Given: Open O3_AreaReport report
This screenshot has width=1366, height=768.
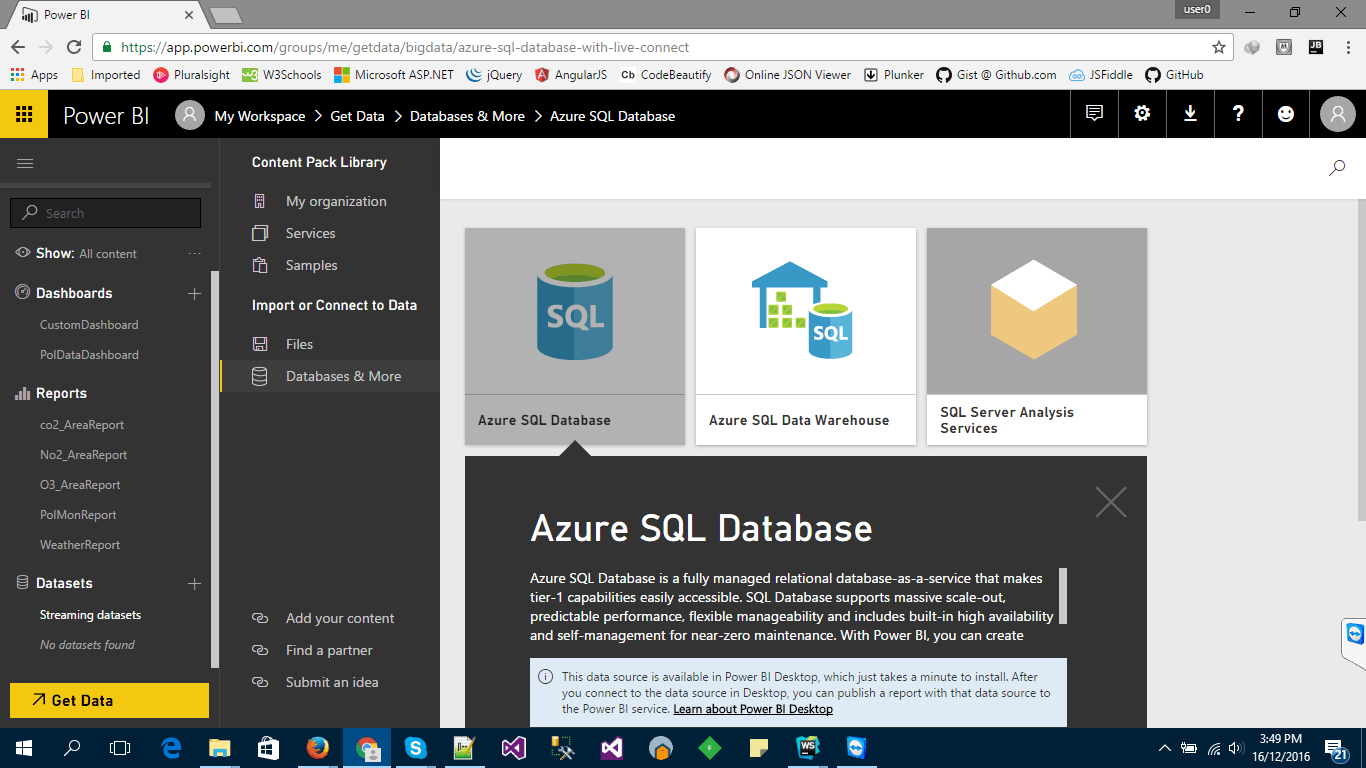Looking at the screenshot, I should click(x=80, y=485).
